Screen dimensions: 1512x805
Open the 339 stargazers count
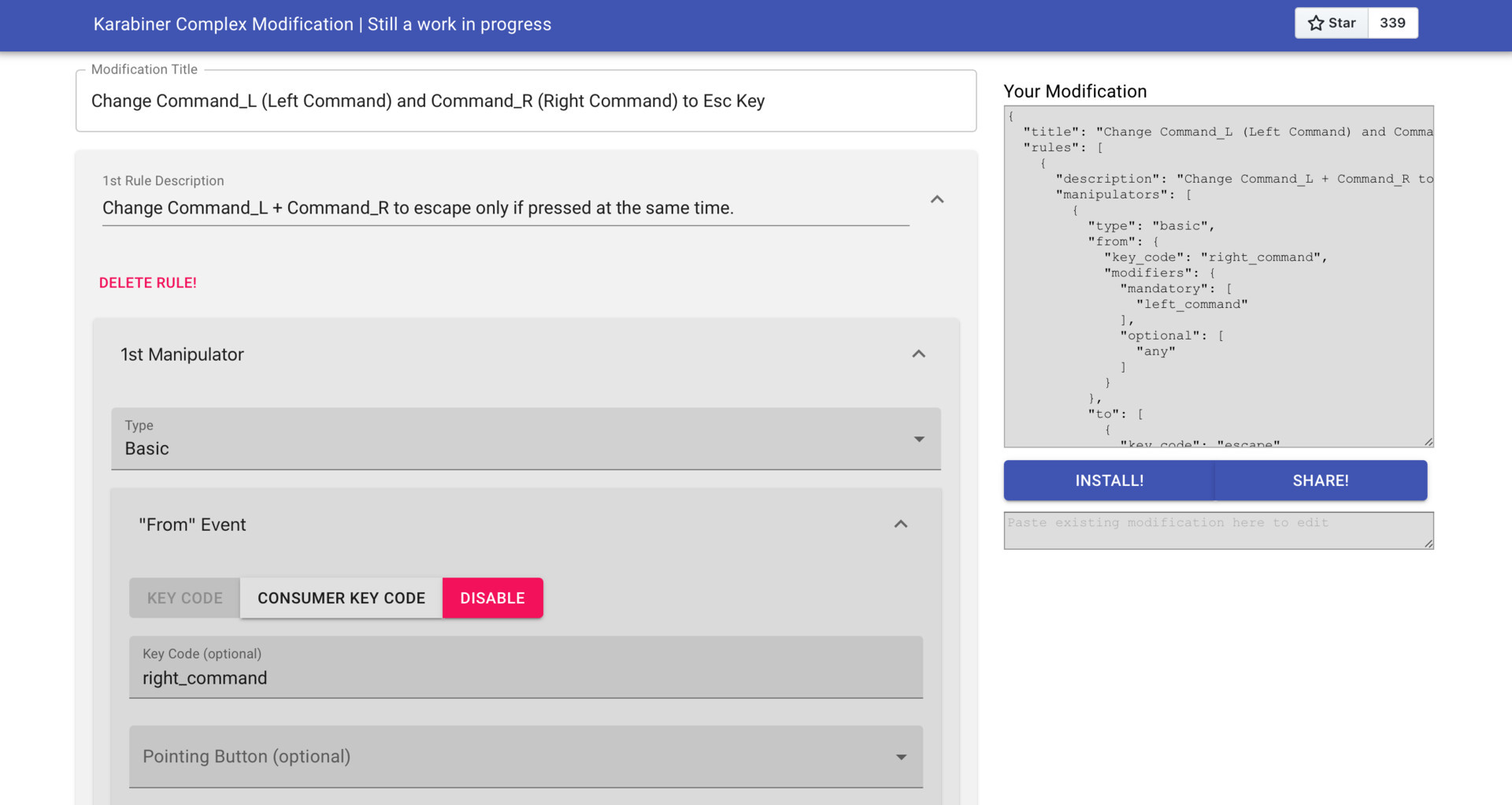click(x=1392, y=23)
